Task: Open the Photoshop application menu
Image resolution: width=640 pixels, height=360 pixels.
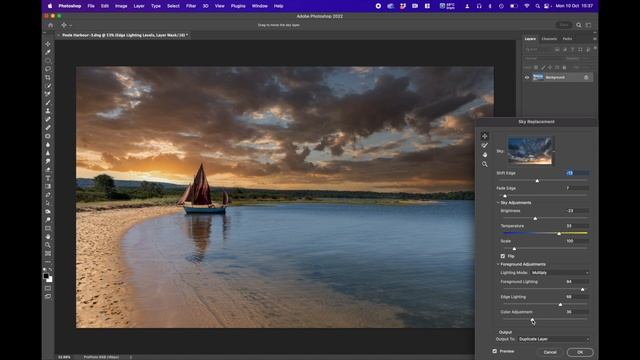Action: 70,6
